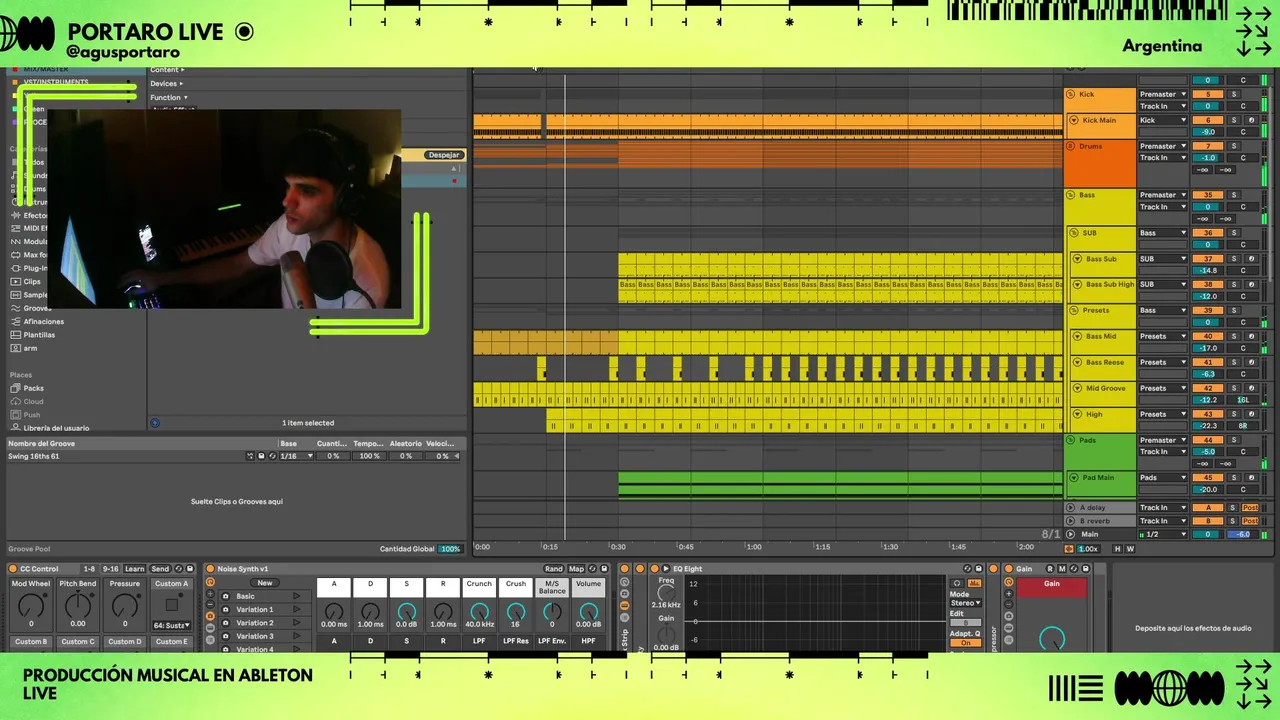Select the Swing 16ths 61 groove
This screenshot has width=1280, height=720.
tap(34, 456)
